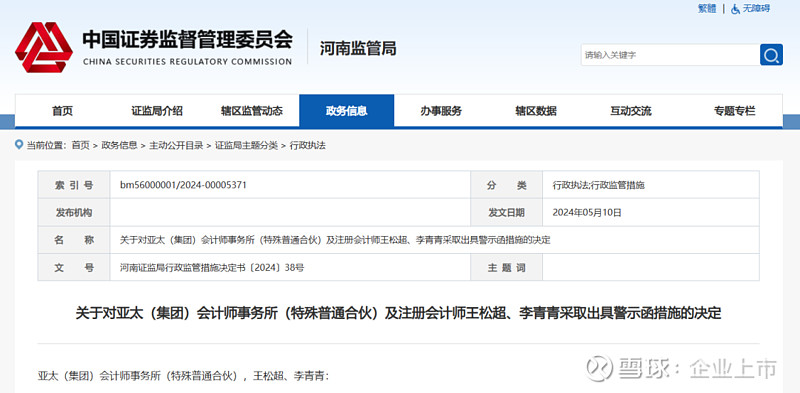This screenshot has width=800, height=393.
Task: Click the 发布机构 label cell
Action: click(x=74, y=213)
